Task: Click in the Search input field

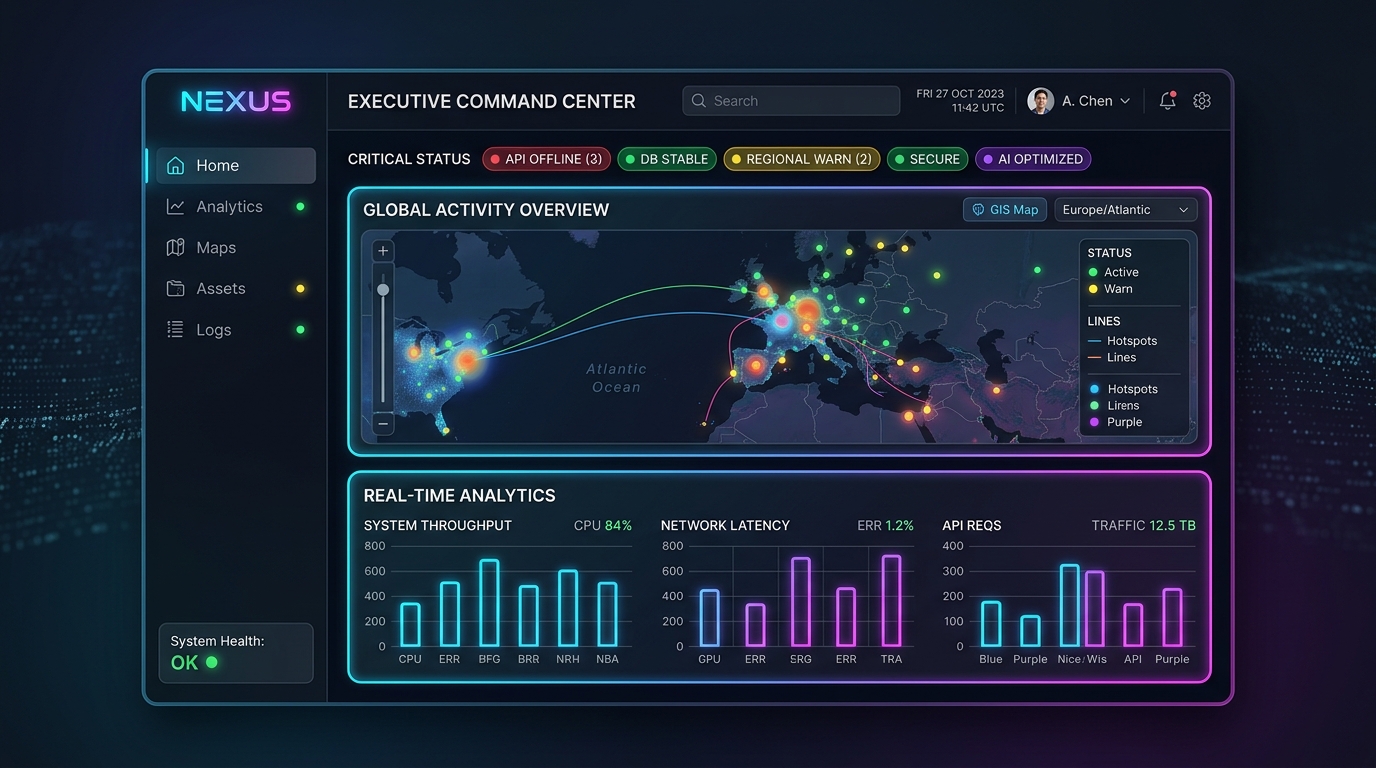Action: pyautogui.click(x=791, y=101)
